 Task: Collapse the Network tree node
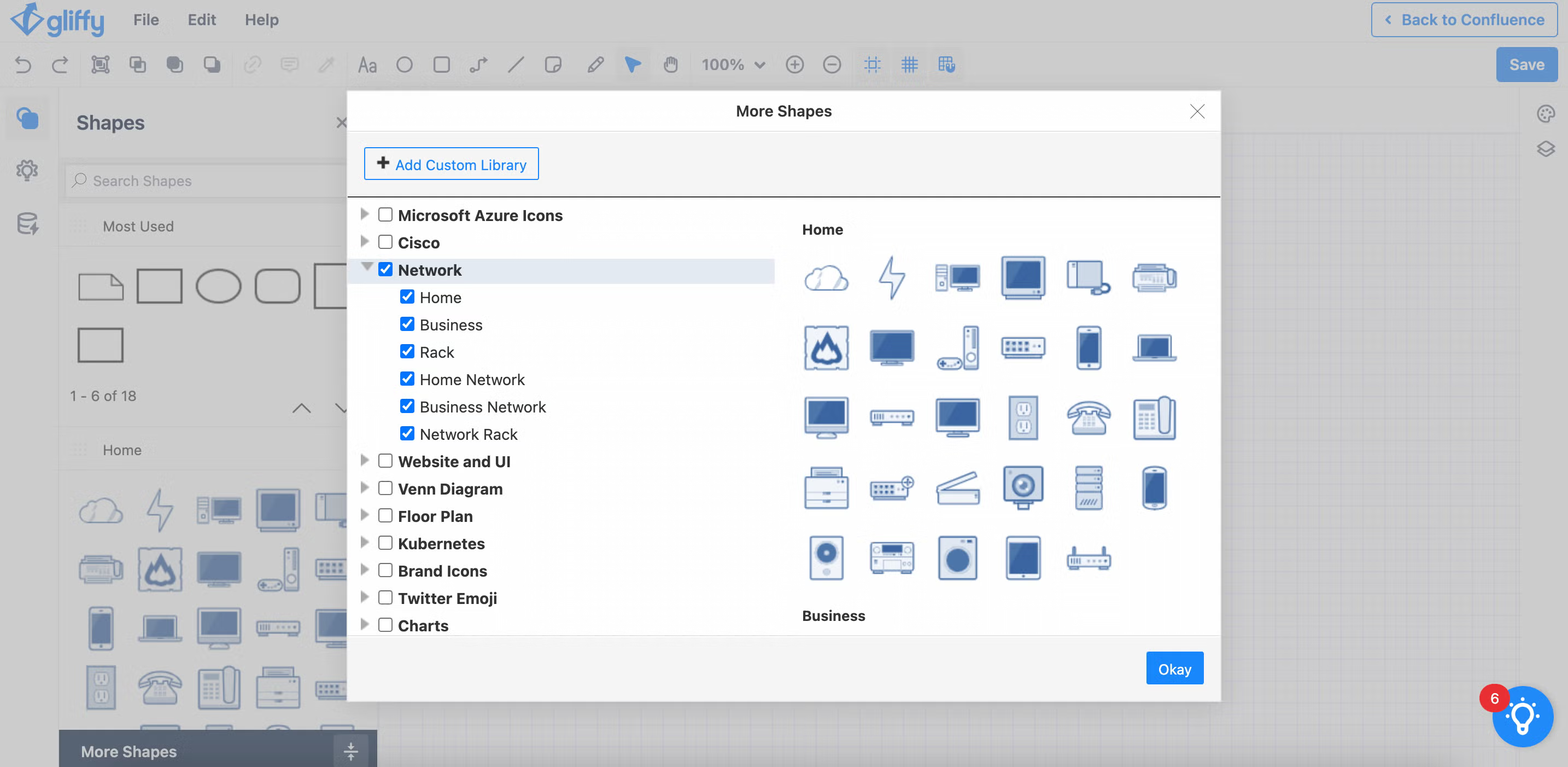point(366,267)
